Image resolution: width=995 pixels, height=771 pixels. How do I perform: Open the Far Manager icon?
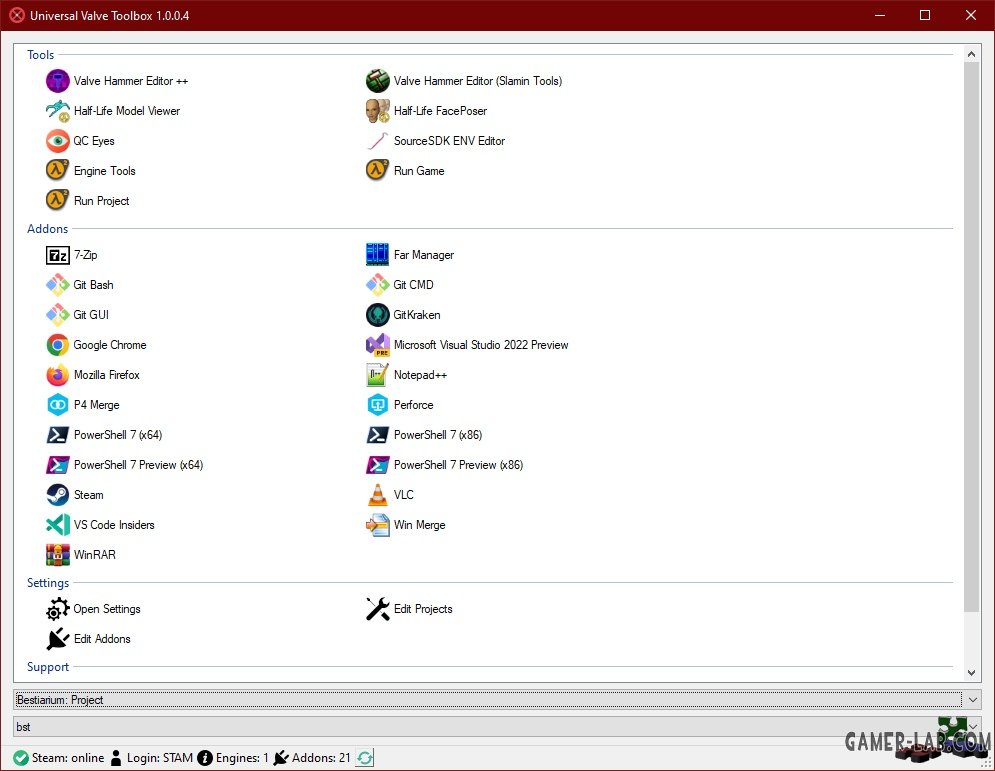378,255
